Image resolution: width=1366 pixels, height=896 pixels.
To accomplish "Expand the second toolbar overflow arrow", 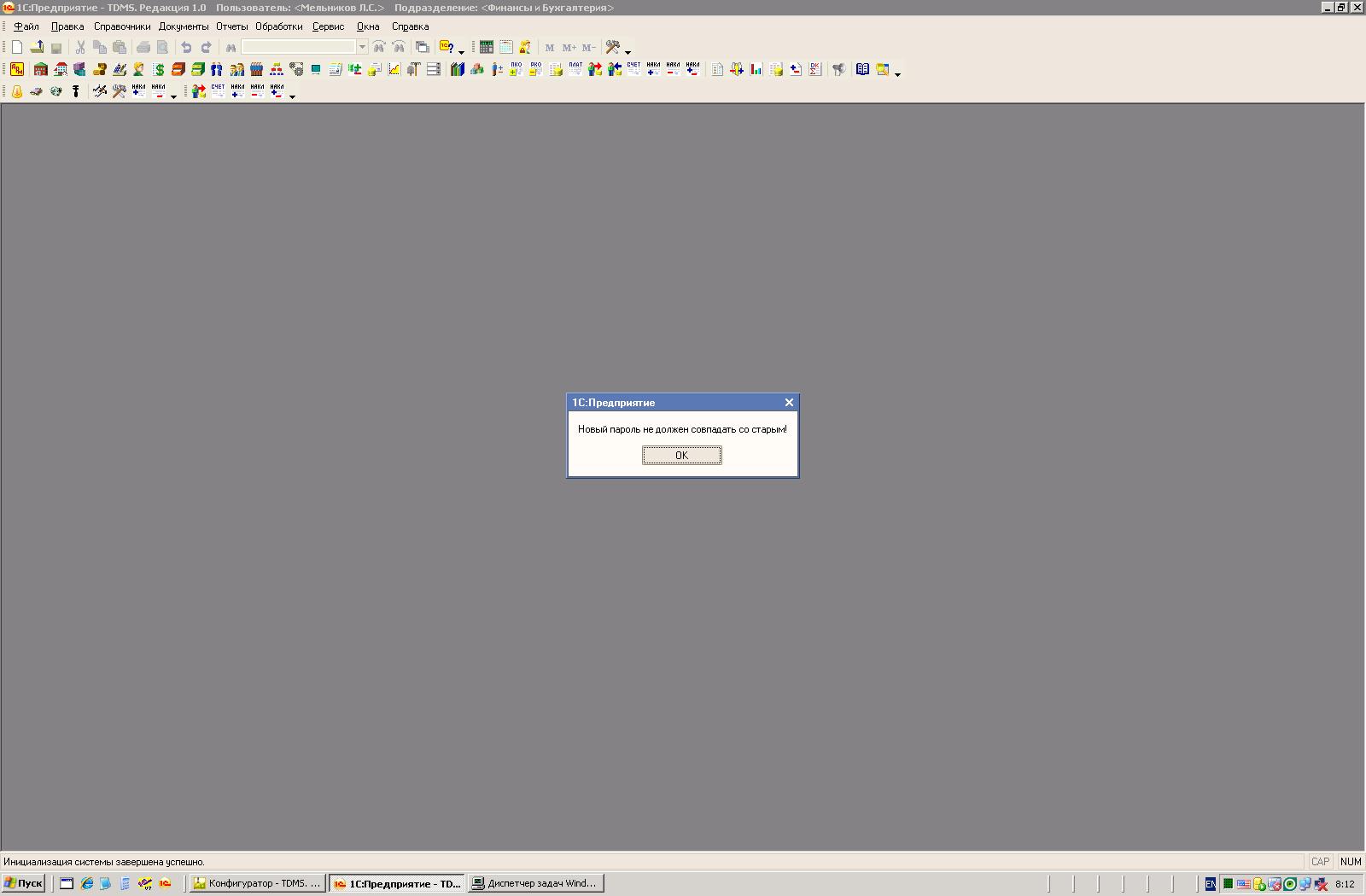I will click(897, 73).
